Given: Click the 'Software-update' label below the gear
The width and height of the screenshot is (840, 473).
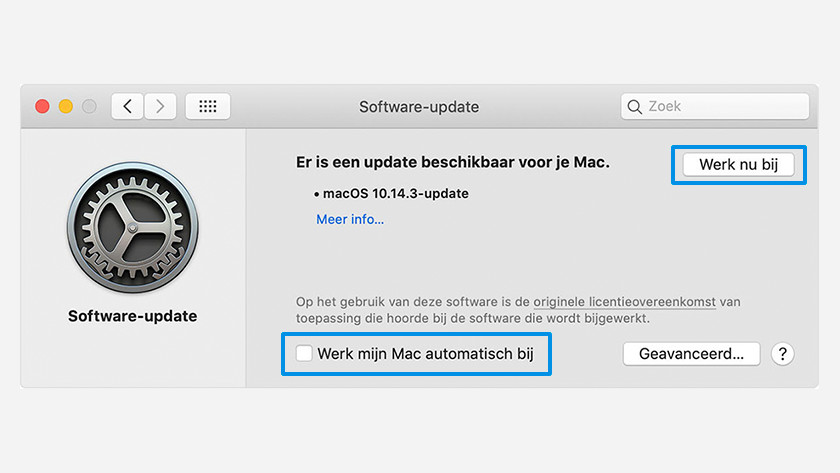Looking at the screenshot, I should point(132,316).
